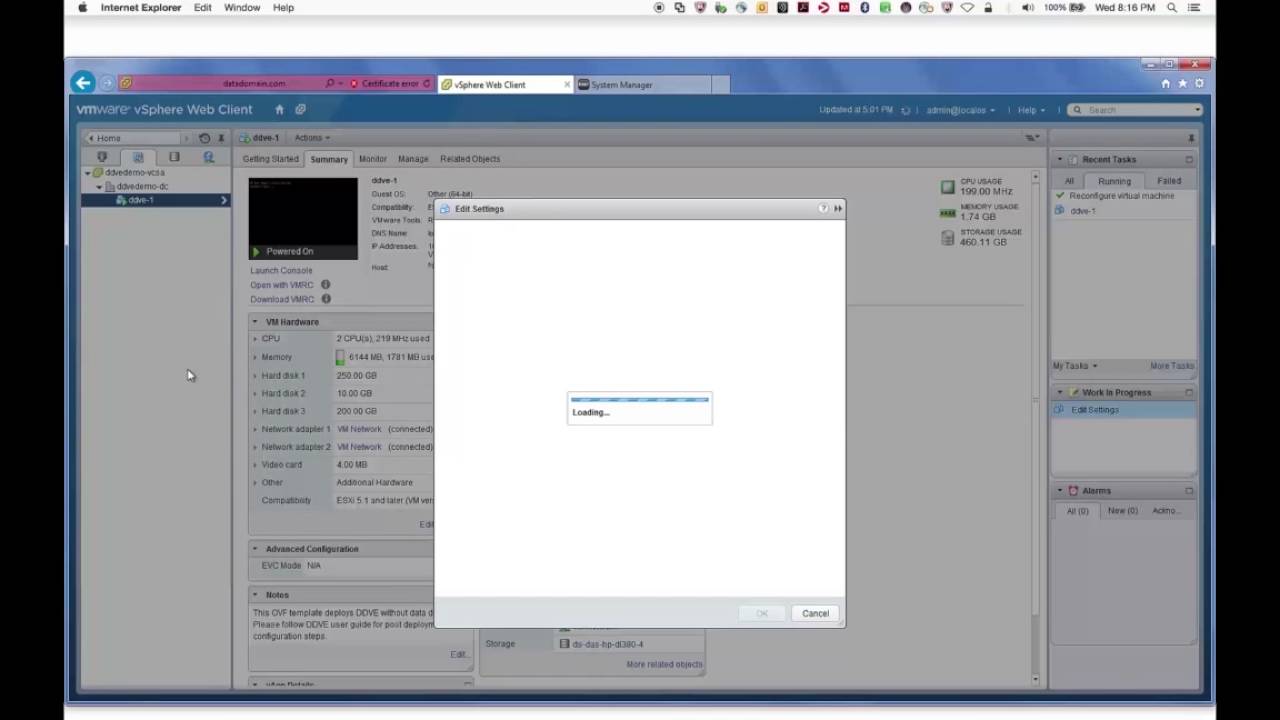The height and width of the screenshot is (720, 1280).
Task: Click the link icon beside header home icon
Action: (300, 109)
